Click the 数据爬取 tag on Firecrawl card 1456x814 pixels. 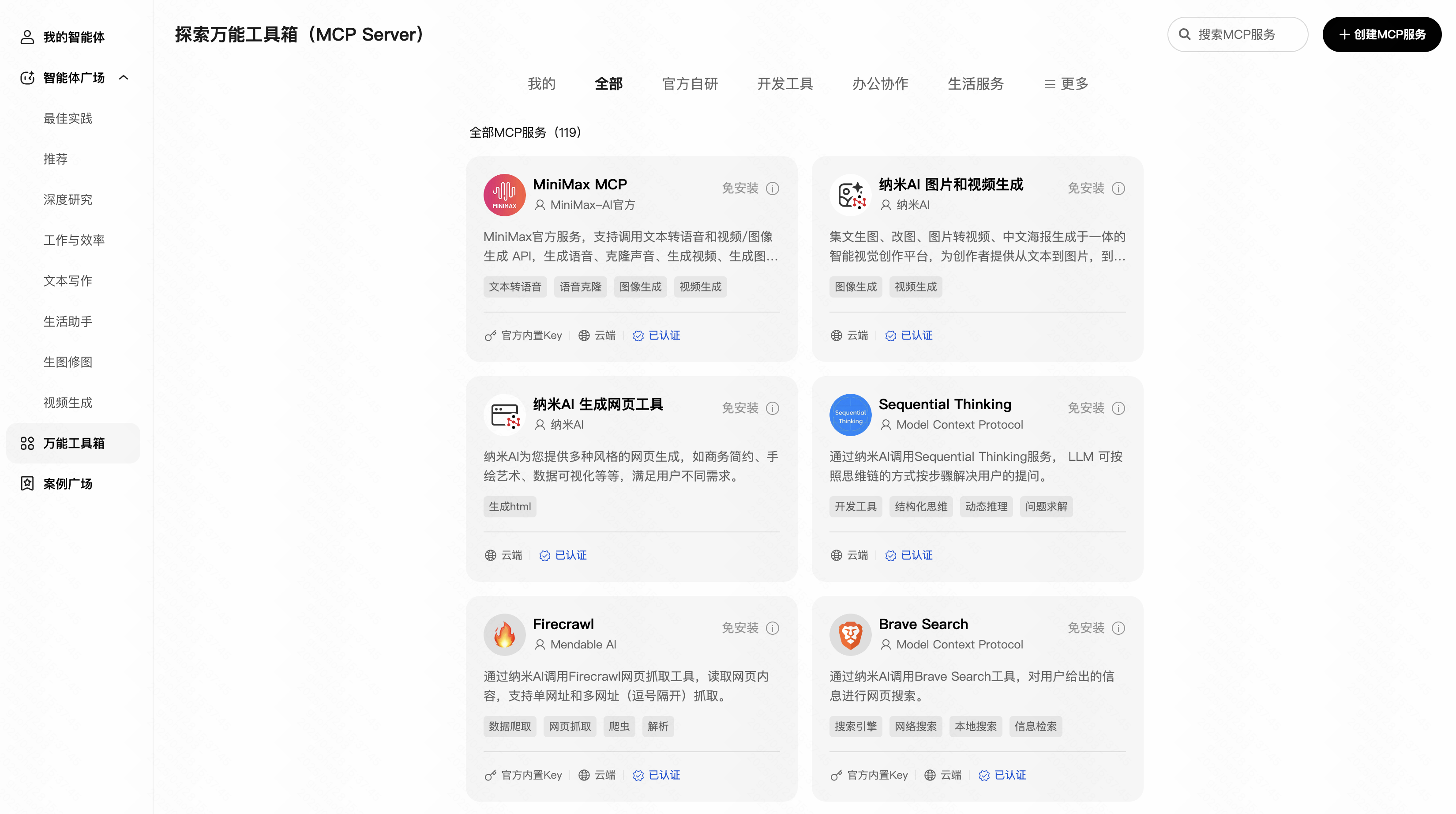510,727
